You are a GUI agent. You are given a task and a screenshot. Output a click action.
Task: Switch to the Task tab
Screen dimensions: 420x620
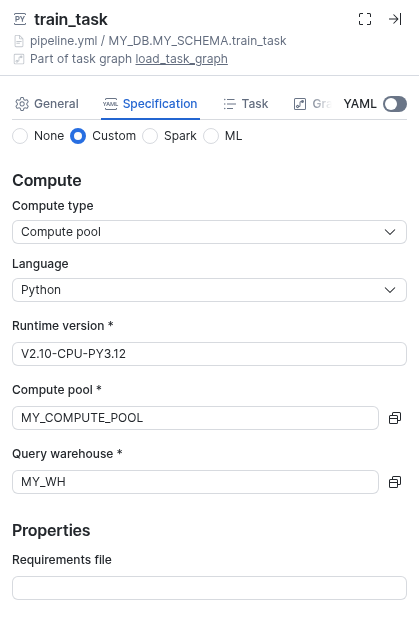click(246, 104)
